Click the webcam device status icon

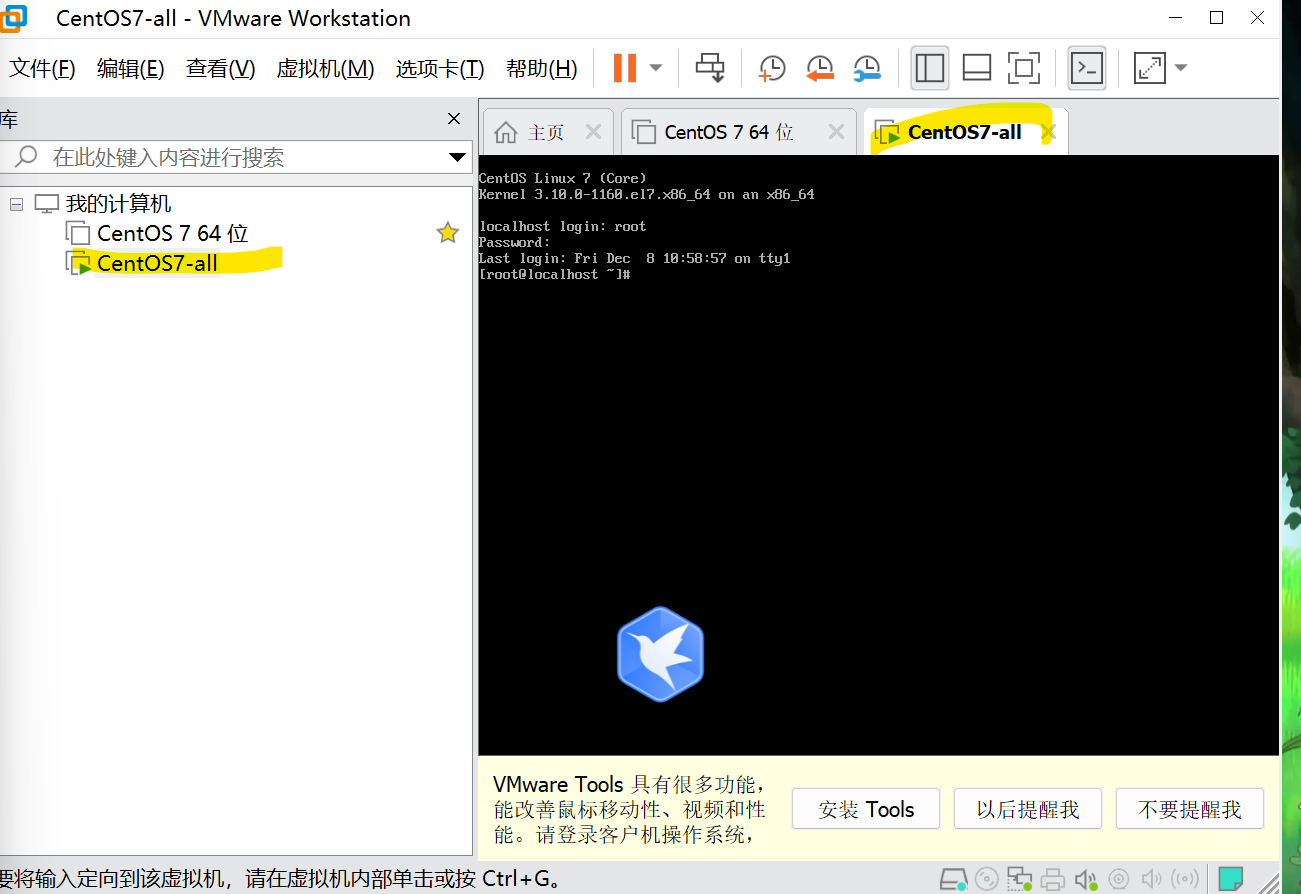tap(1119, 879)
